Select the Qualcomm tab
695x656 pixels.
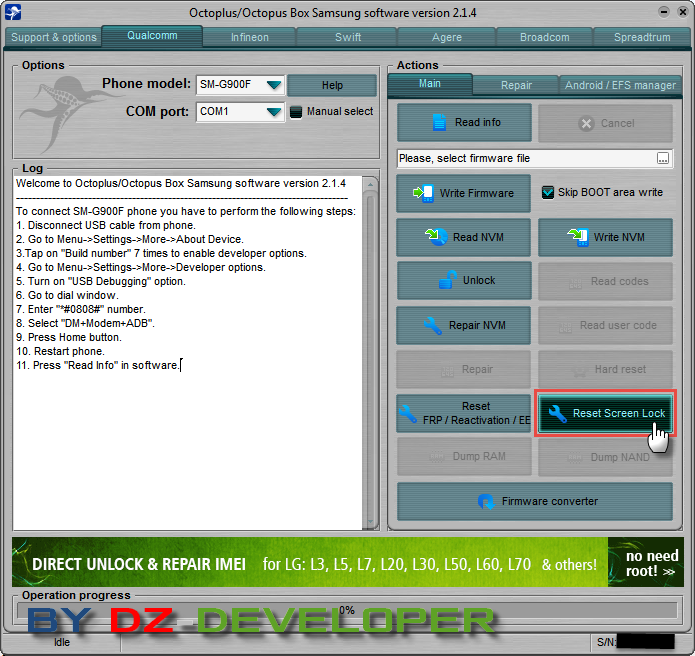152,35
